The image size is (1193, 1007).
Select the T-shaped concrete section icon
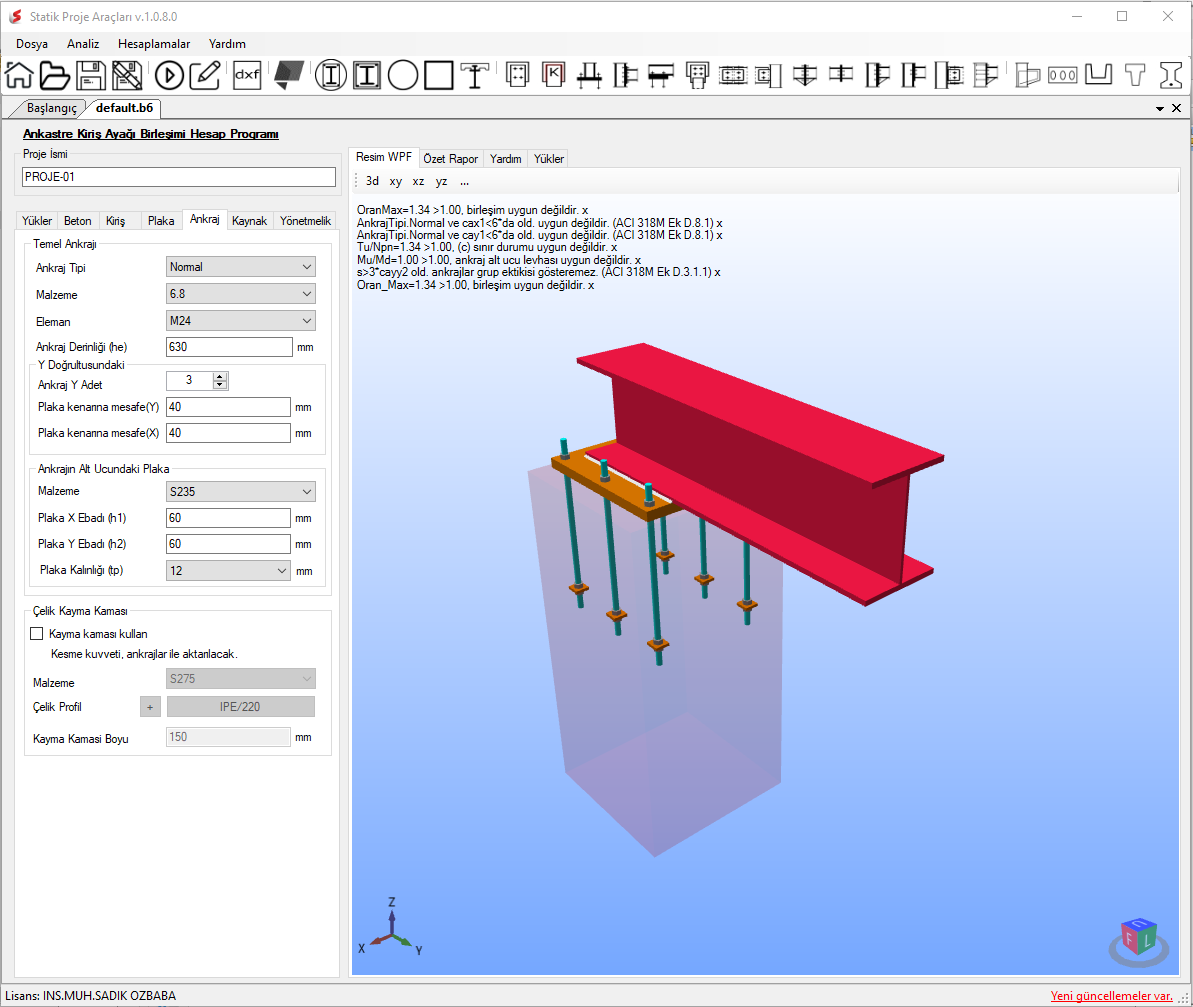pos(1134,75)
